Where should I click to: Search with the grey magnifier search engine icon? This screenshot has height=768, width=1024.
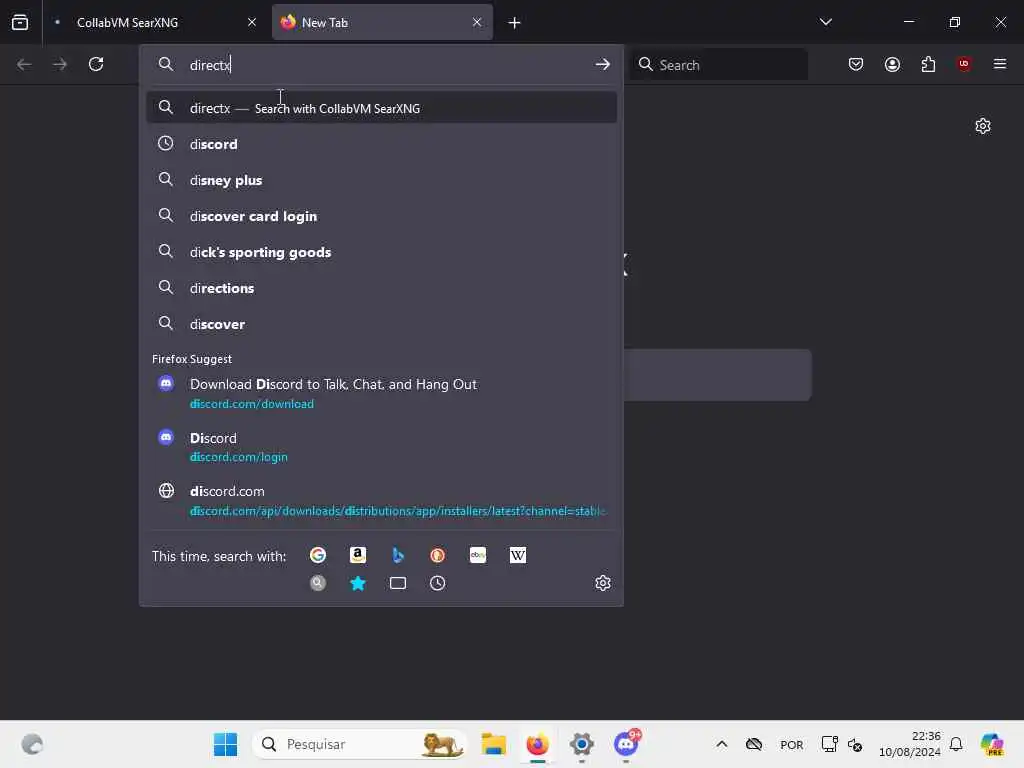[x=318, y=583]
